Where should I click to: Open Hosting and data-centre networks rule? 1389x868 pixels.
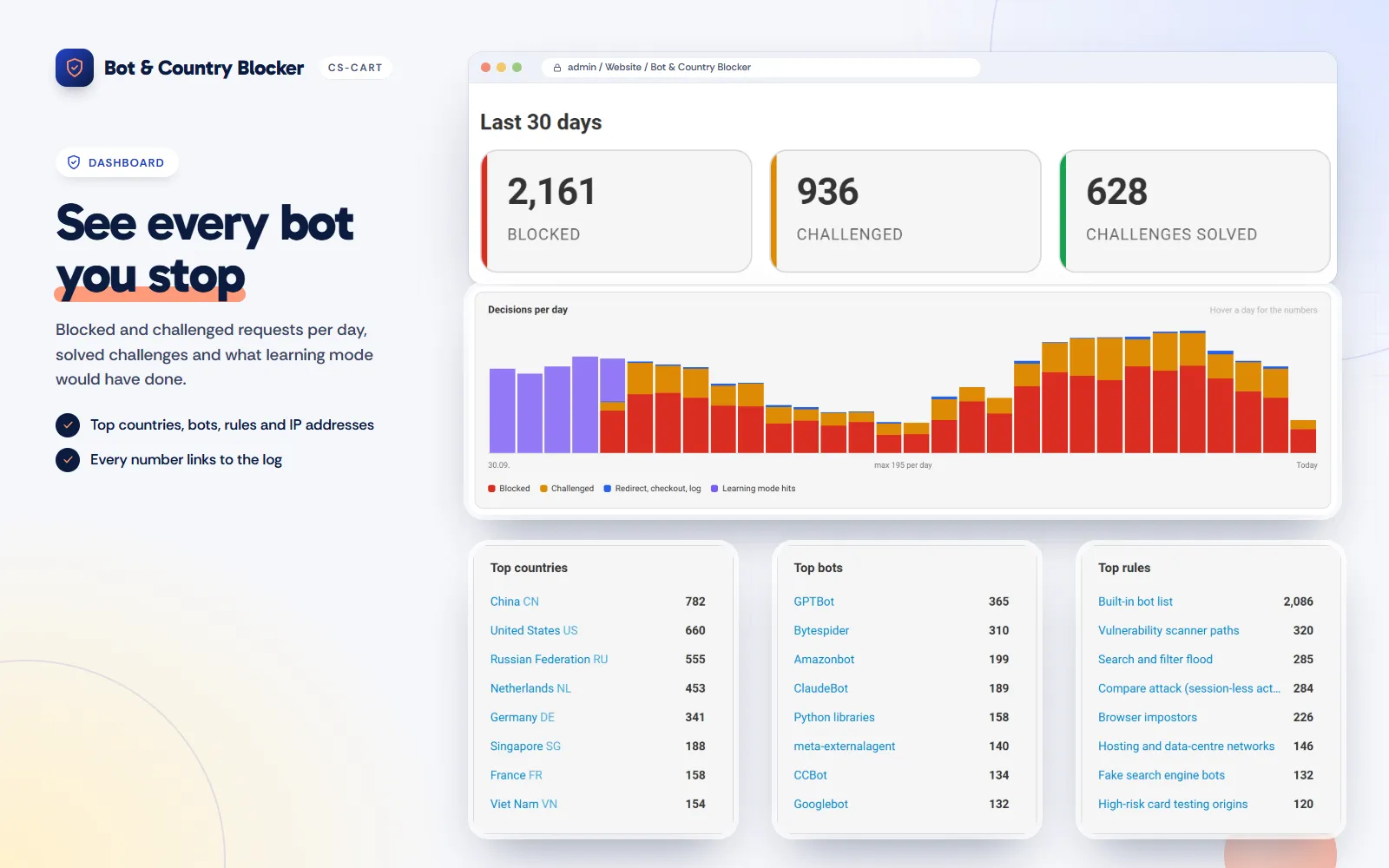[x=1187, y=746]
